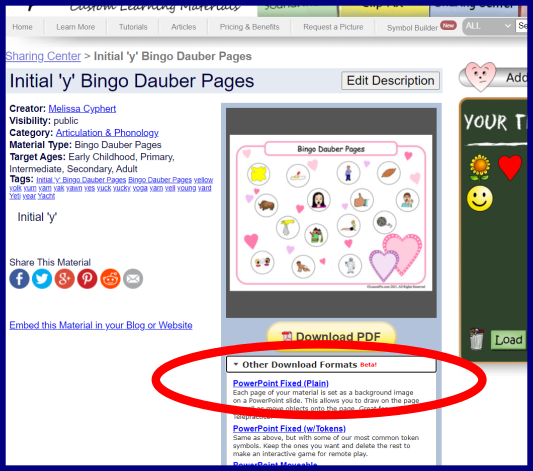Click the trash can in tray
Viewport: 533px width, 471px height.
pos(477,339)
